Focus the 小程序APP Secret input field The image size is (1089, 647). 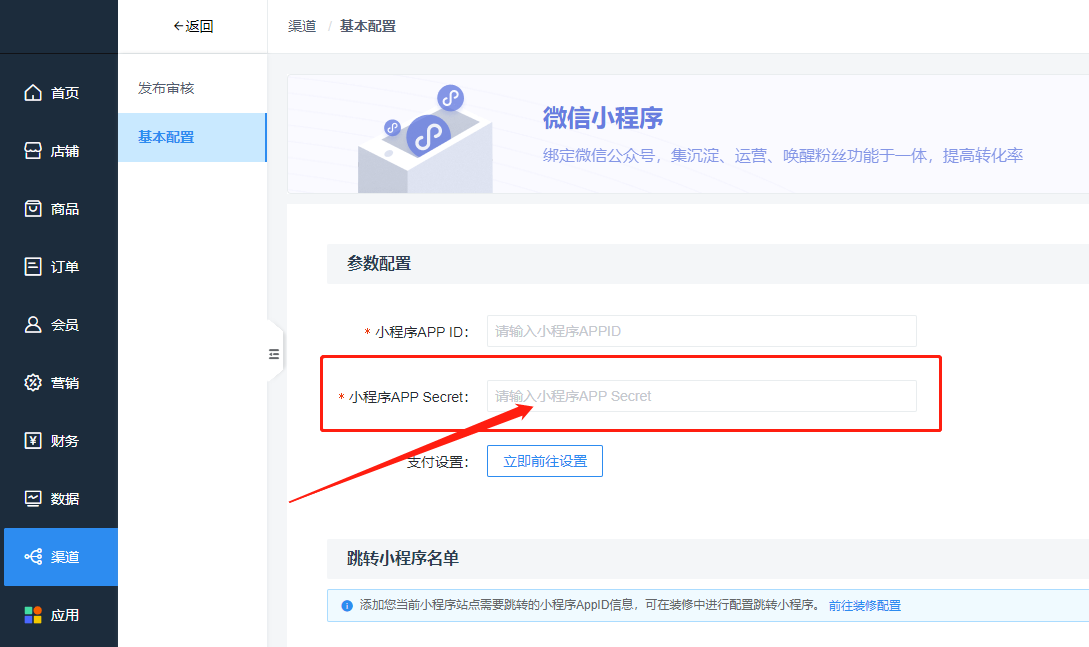(x=701, y=396)
